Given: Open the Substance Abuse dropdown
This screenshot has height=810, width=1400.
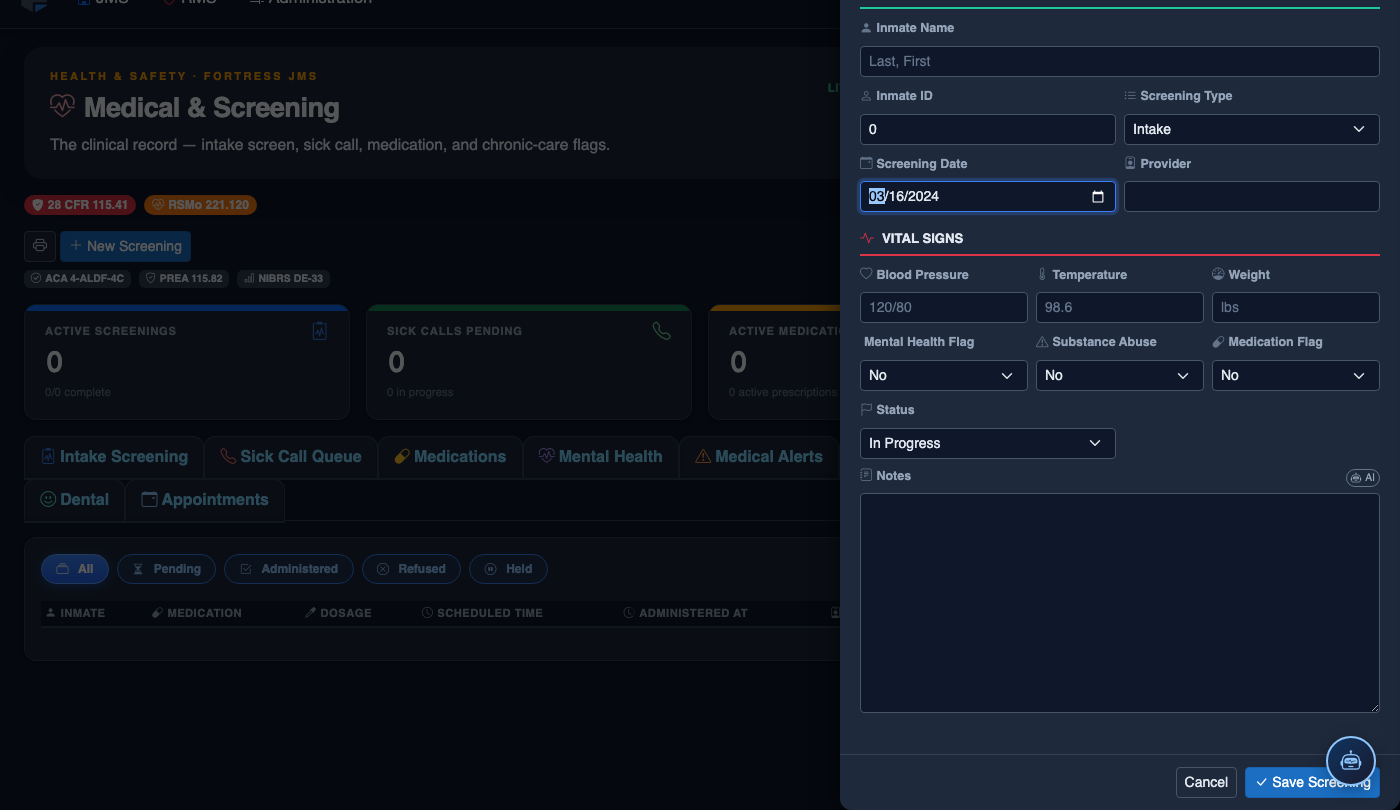Looking at the screenshot, I should click(x=1119, y=375).
